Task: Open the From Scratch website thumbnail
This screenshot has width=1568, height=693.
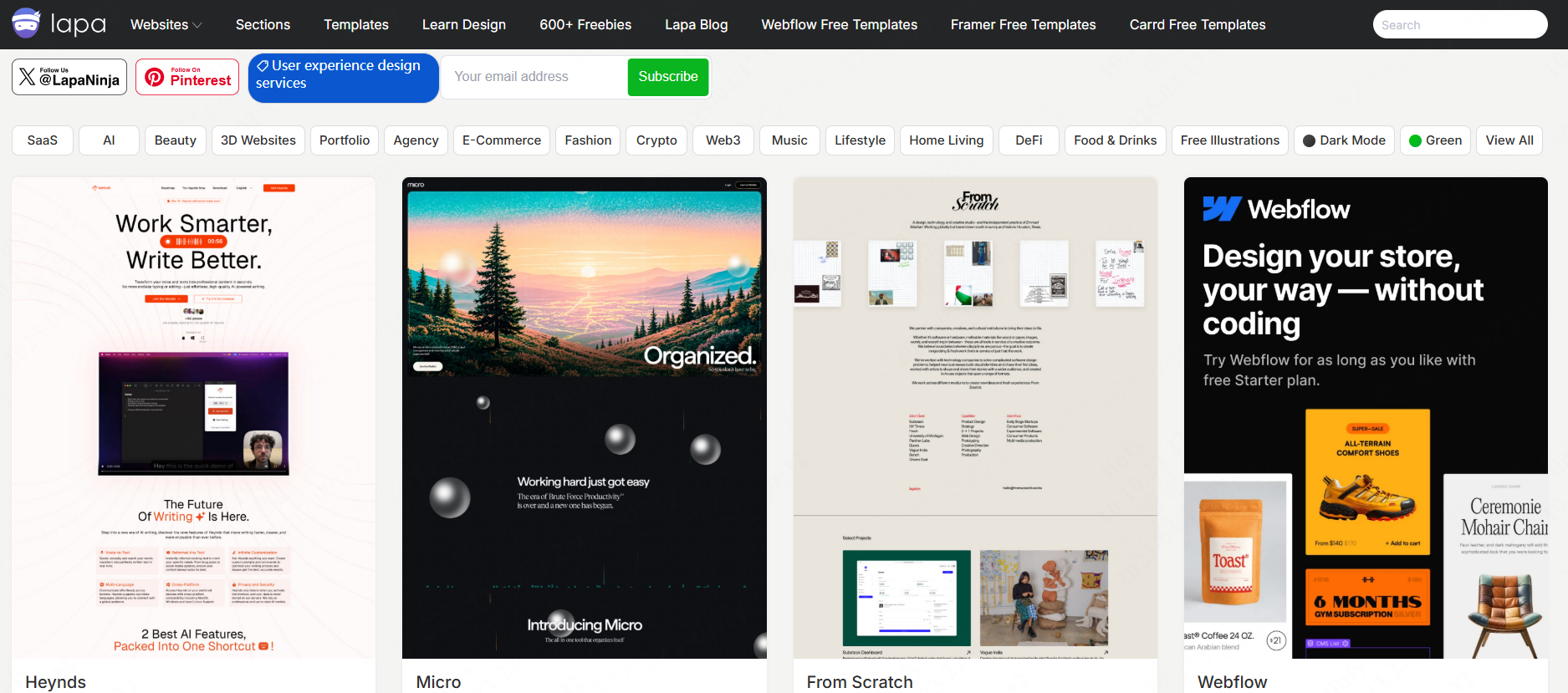Action: point(975,418)
